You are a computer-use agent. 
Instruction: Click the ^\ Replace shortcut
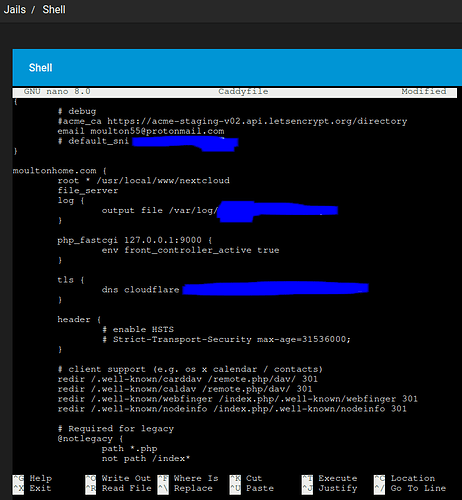[185, 489]
